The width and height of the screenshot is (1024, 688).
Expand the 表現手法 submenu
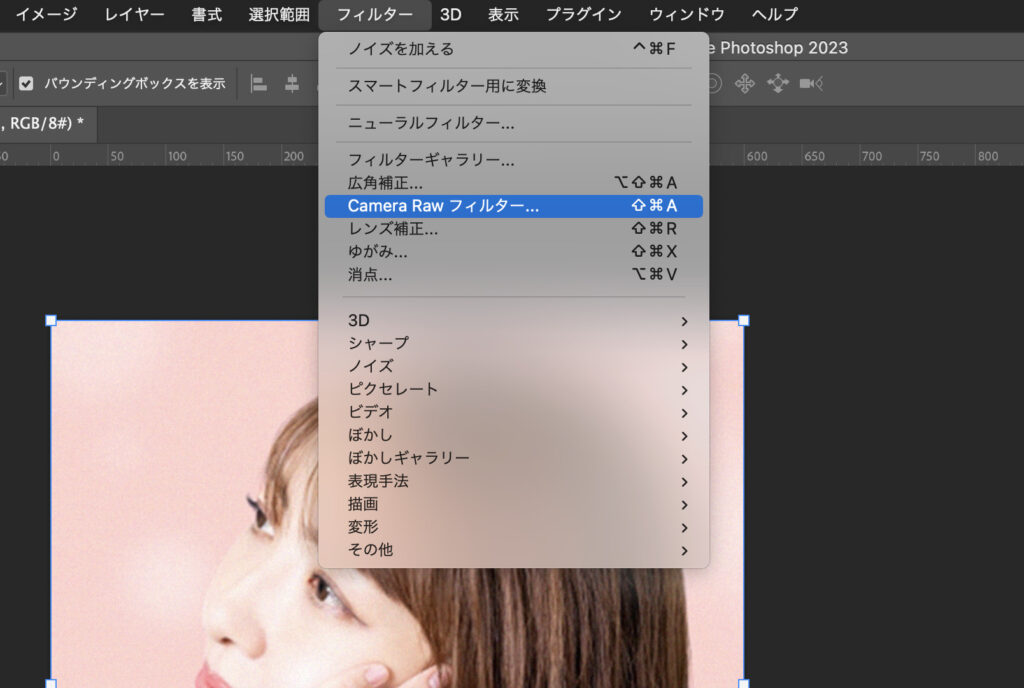pyautogui.click(x=513, y=481)
